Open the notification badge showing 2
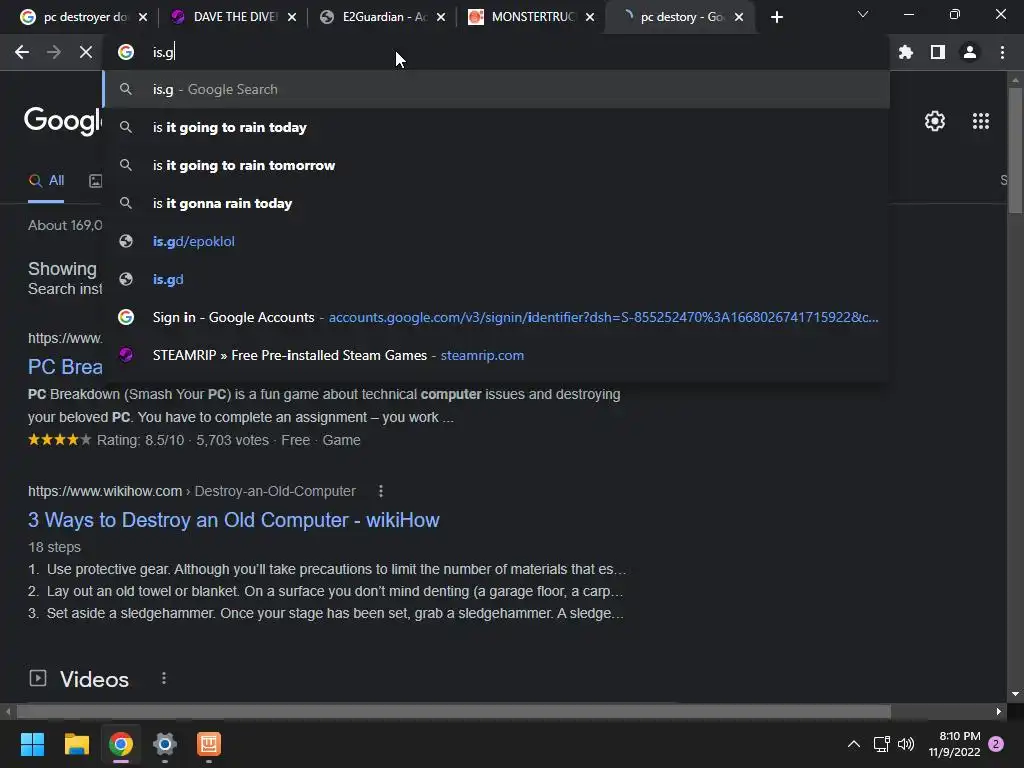Screen dimensions: 1024x768 tap(996, 744)
